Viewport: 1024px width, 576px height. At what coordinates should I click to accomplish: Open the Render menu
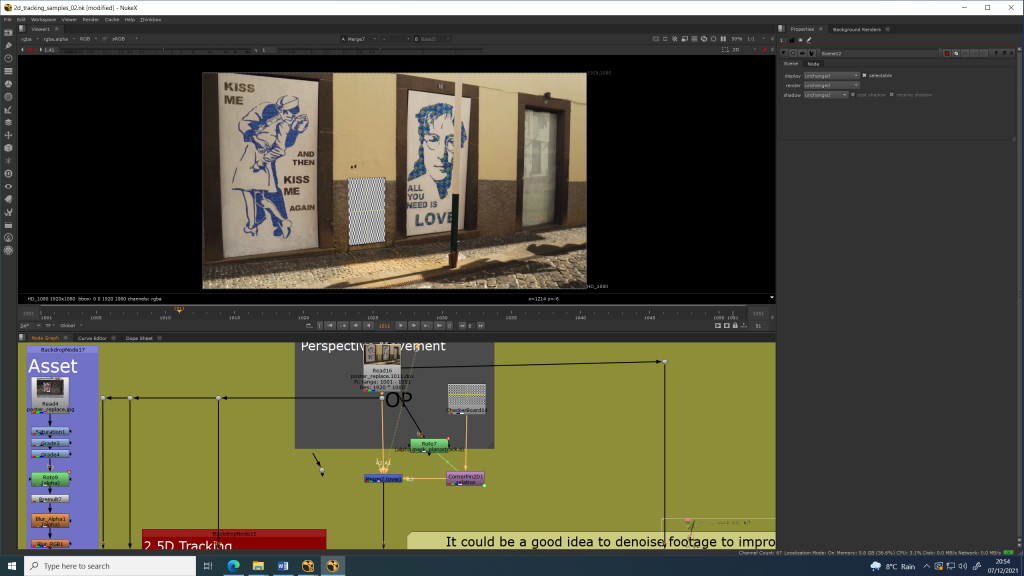tap(91, 20)
